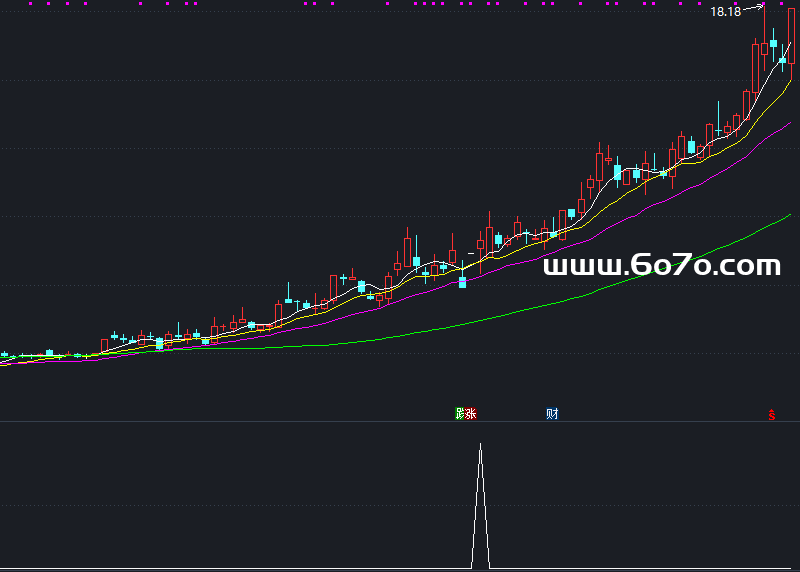Click the peak of the white indicator spike

click(x=480, y=445)
